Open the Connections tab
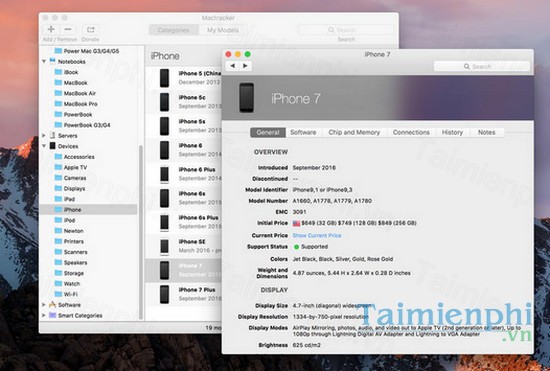 pyautogui.click(x=411, y=132)
